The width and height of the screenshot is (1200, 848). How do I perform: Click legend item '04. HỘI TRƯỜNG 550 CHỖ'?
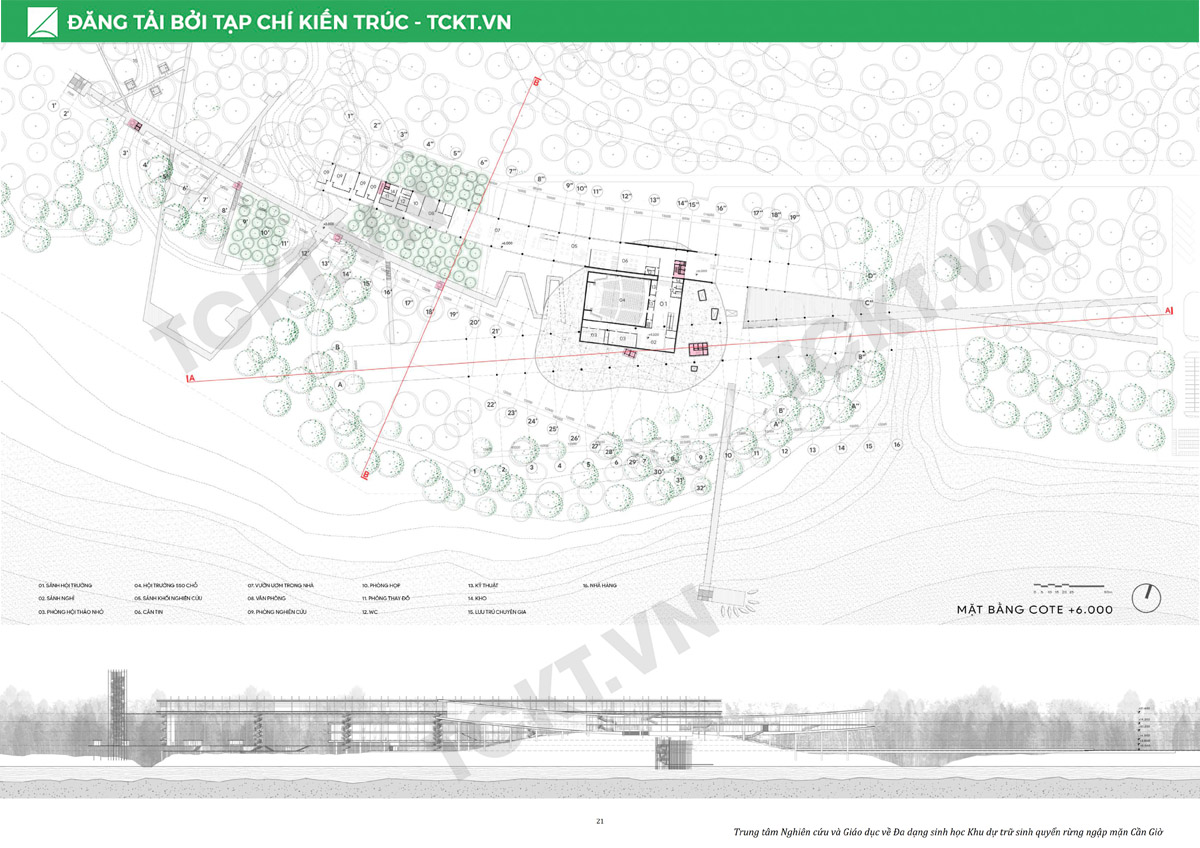(x=169, y=584)
